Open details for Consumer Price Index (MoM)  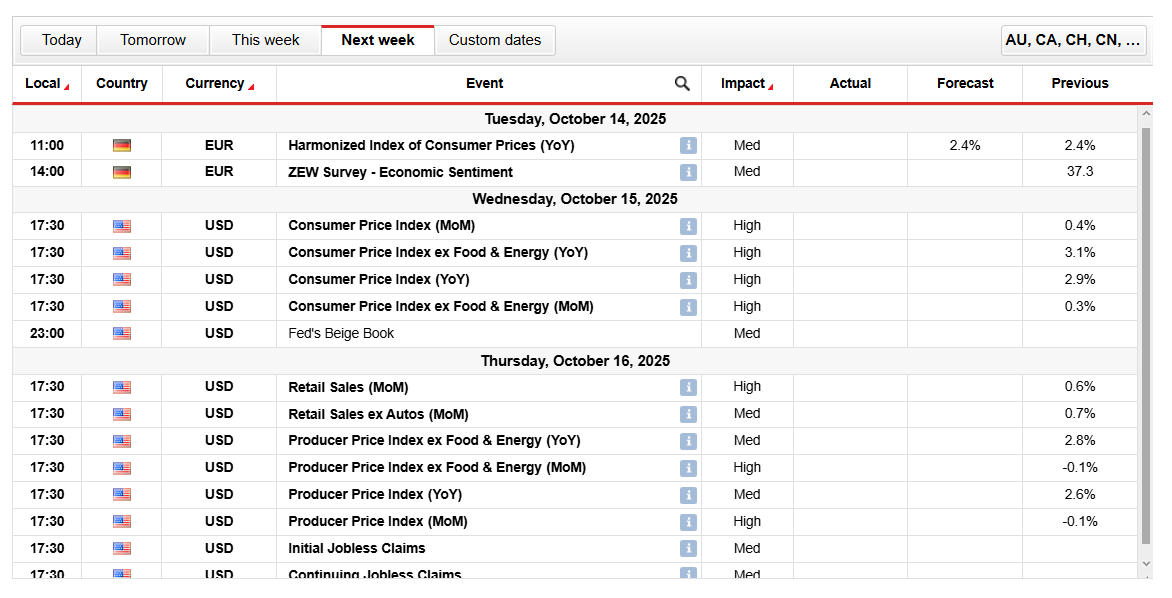688,226
